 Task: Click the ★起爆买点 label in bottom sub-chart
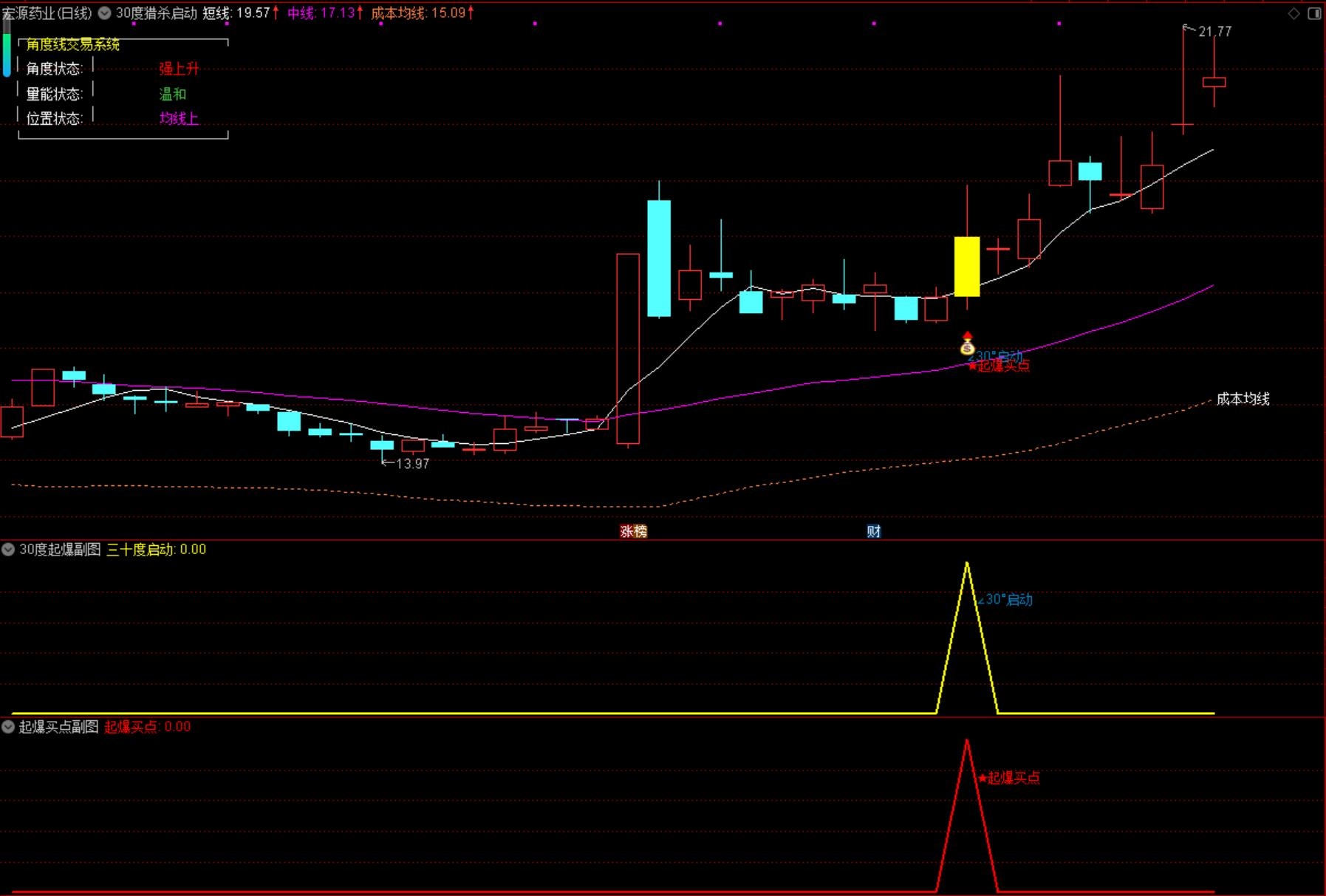pyautogui.click(x=1009, y=777)
